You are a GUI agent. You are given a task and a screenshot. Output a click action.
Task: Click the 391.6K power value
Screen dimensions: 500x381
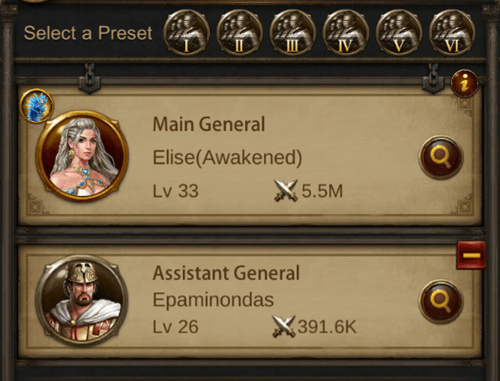pyautogui.click(x=327, y=327)
